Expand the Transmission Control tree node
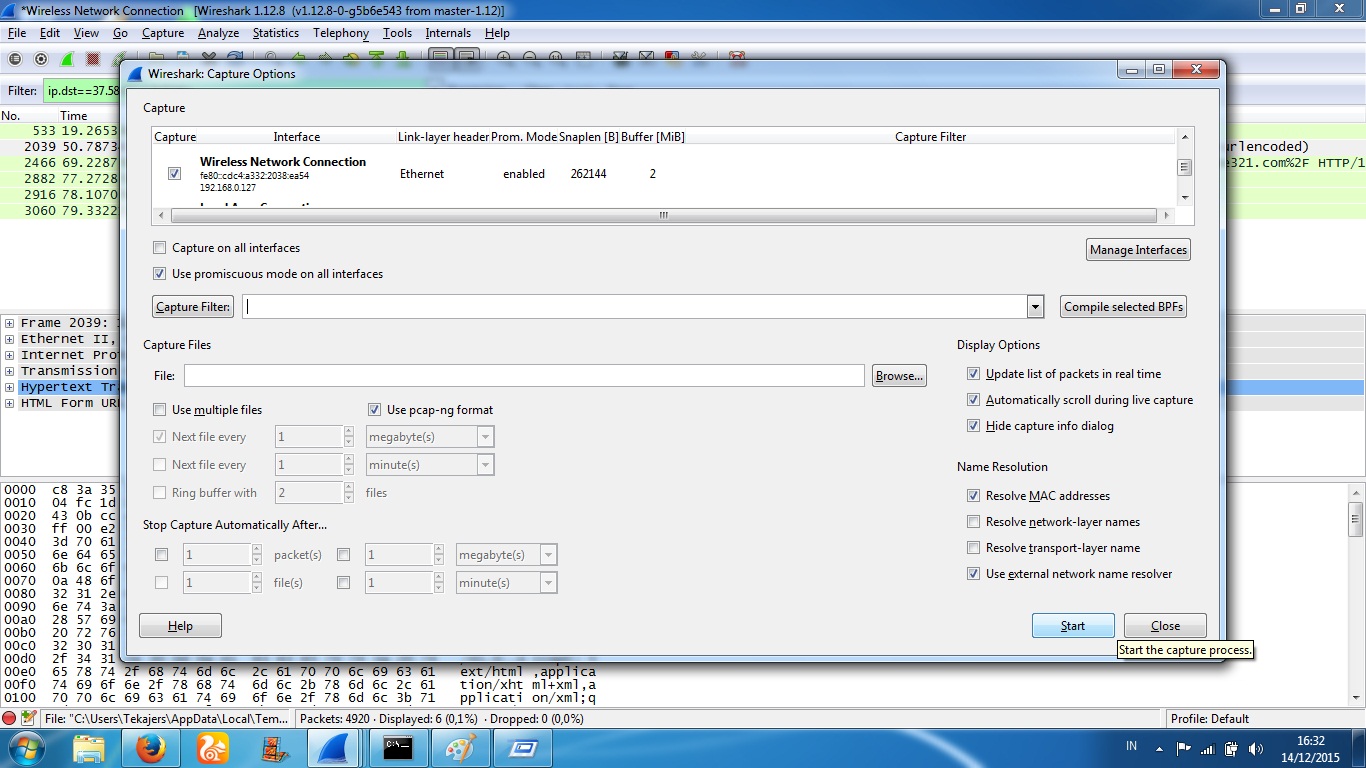The height and width of the screenshot is (768, 1366). point(10,371)
